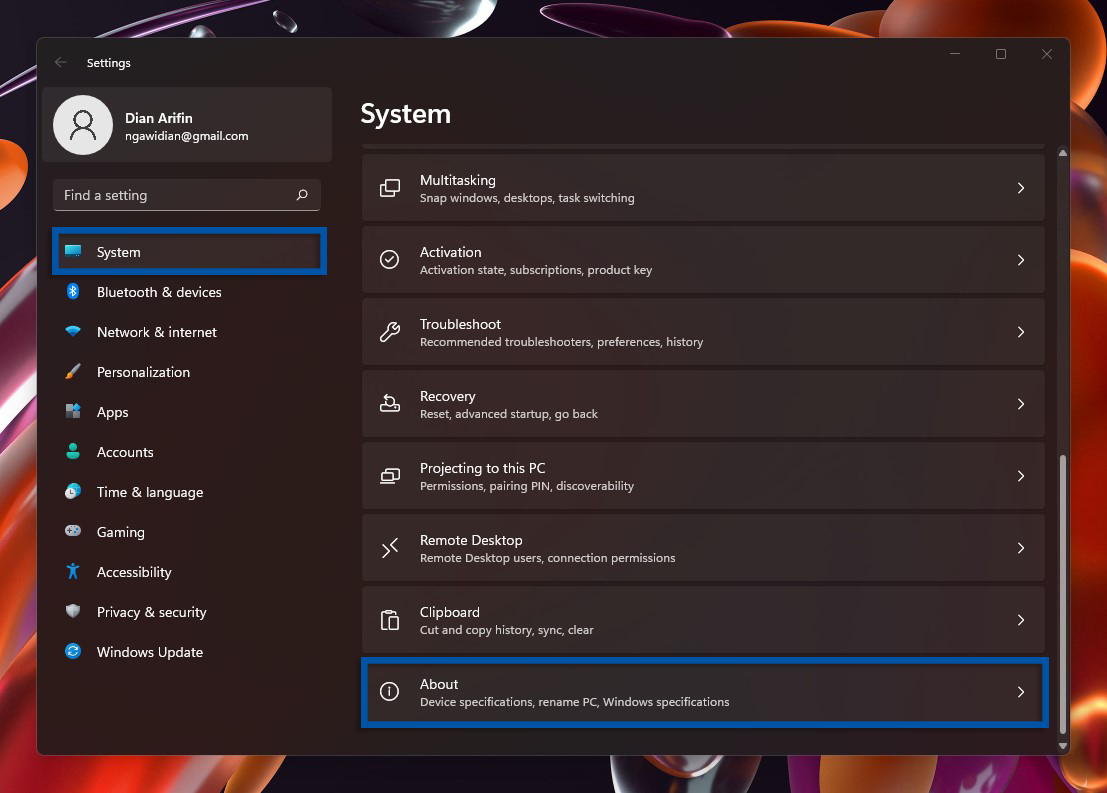The image size is (1107, 793).
Task: Open Network & internet settings via globe icon
Action: coord(73,331)
